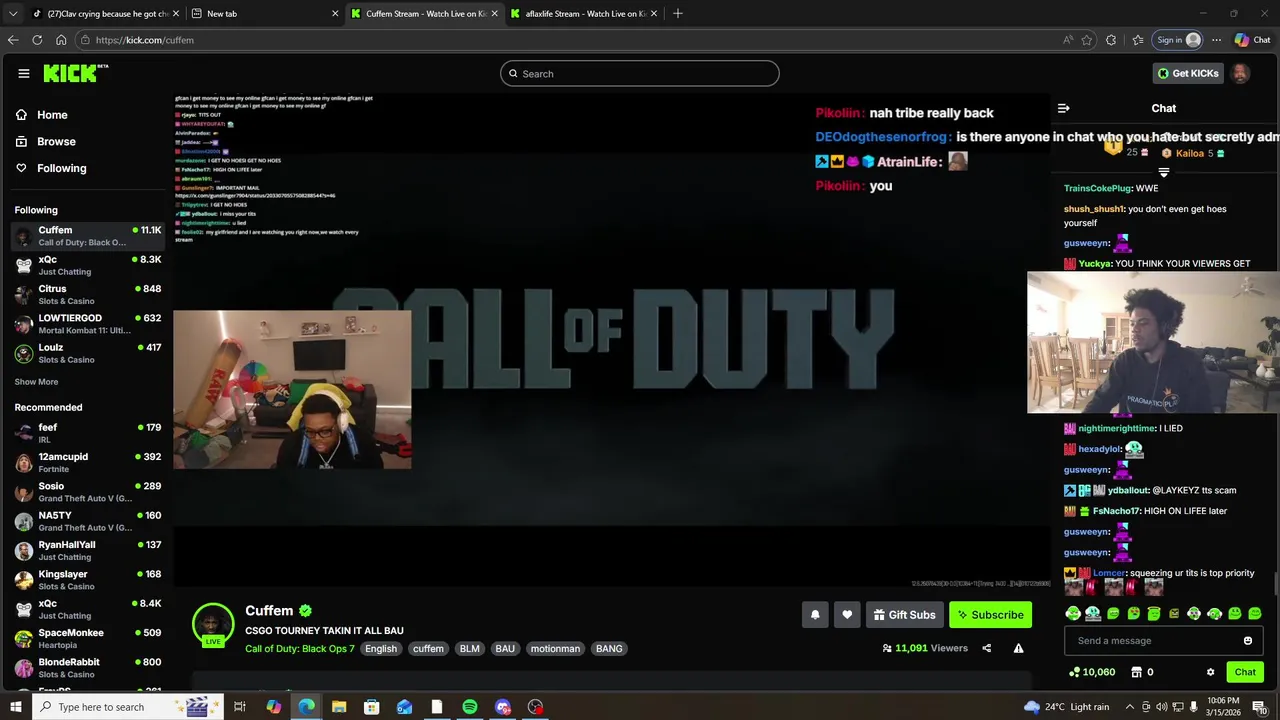Open chat settings gear icon
This screenshot has height=720, width=1280.
1210,672
